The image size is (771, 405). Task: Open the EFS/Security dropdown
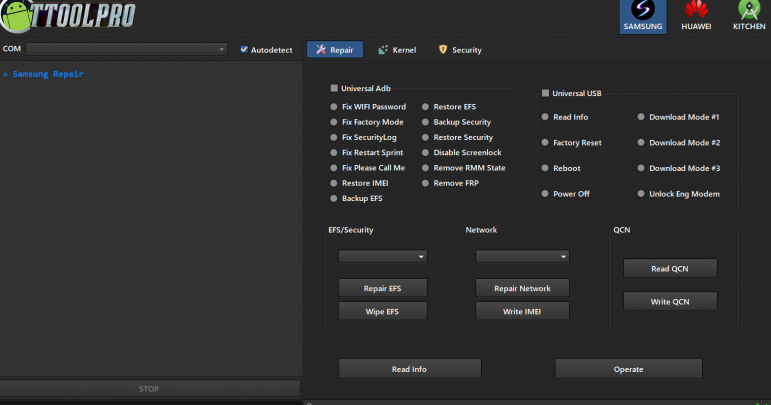(x=383, y=256)
